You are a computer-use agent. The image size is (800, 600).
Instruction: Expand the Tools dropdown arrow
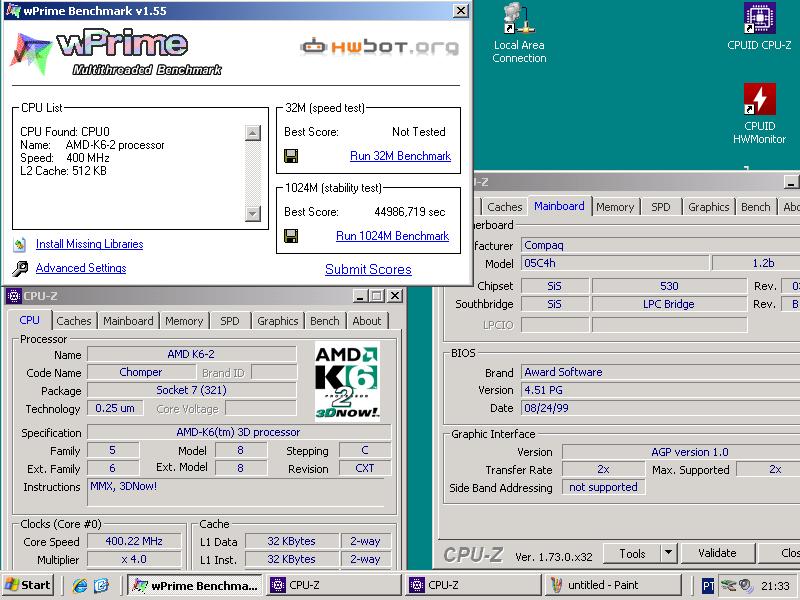(x=668, y=553)
